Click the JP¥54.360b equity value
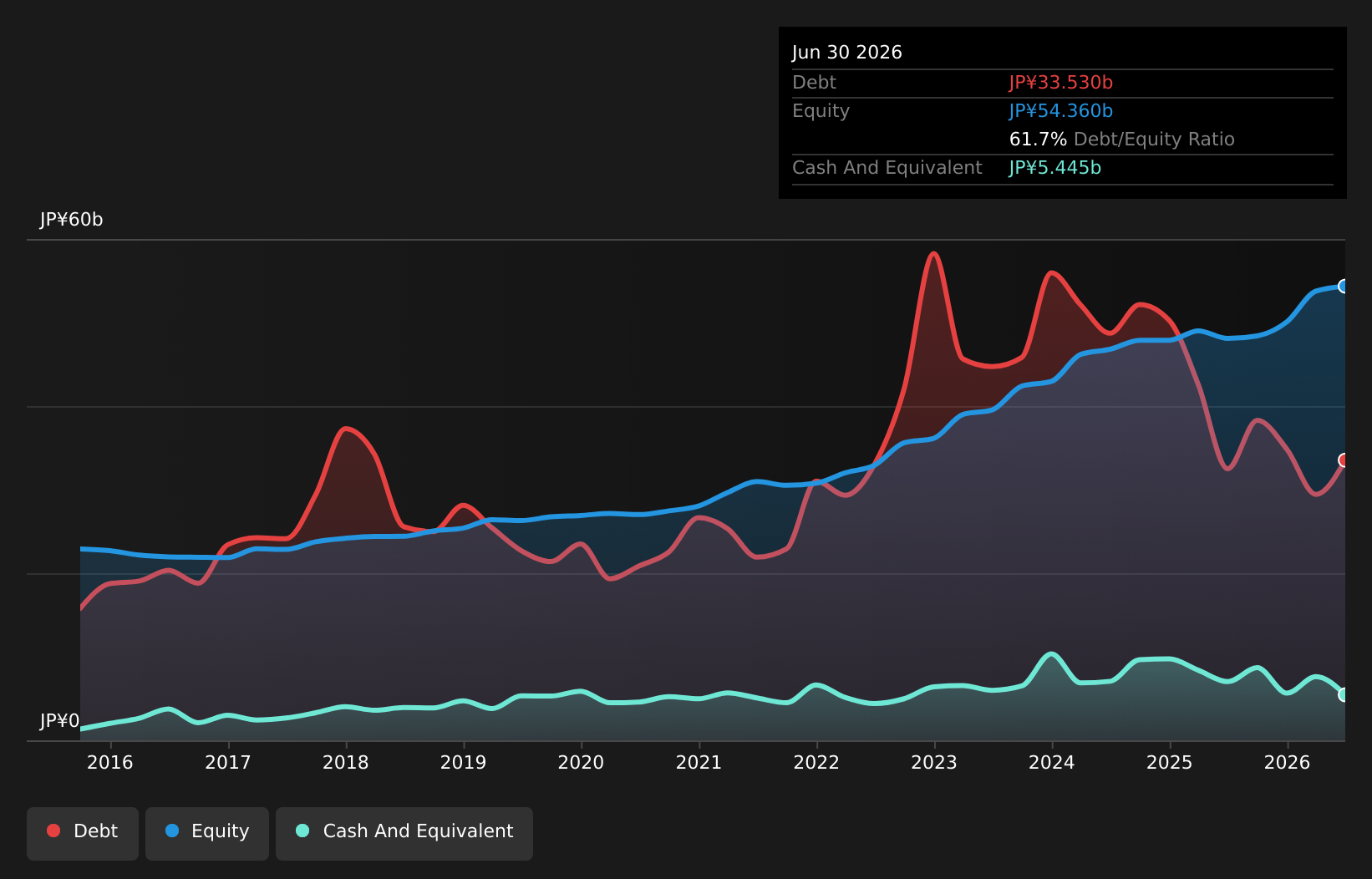 1061,111
